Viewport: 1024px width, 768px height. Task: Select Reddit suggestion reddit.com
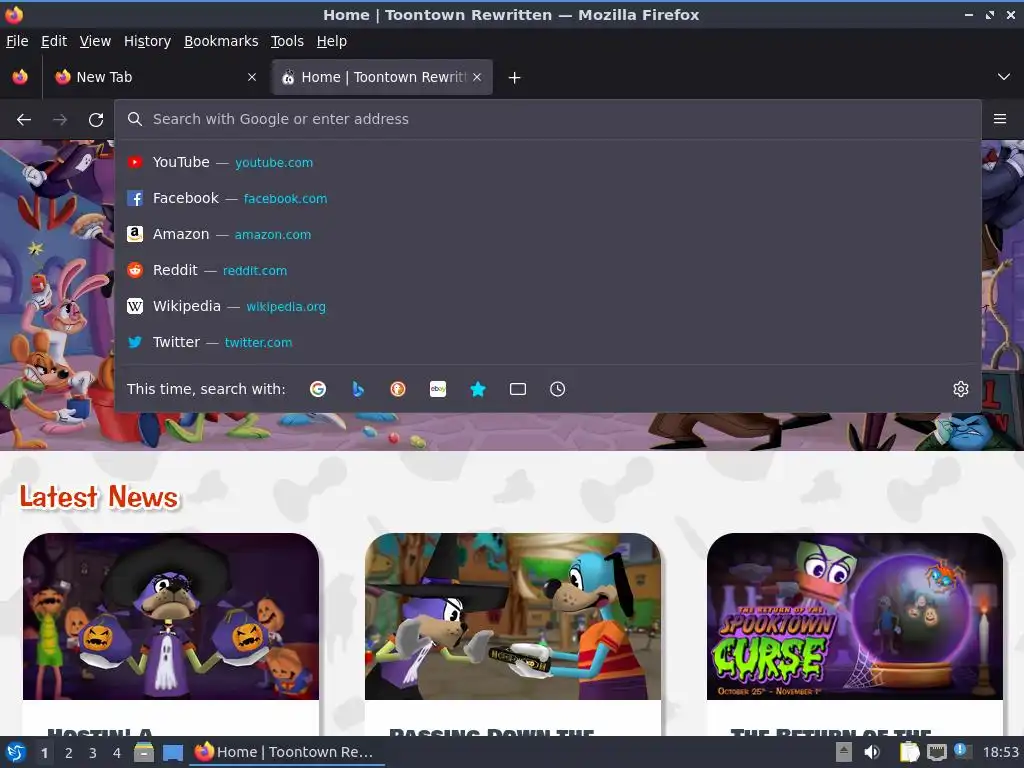pyautogui.click(x=547, y=270)
